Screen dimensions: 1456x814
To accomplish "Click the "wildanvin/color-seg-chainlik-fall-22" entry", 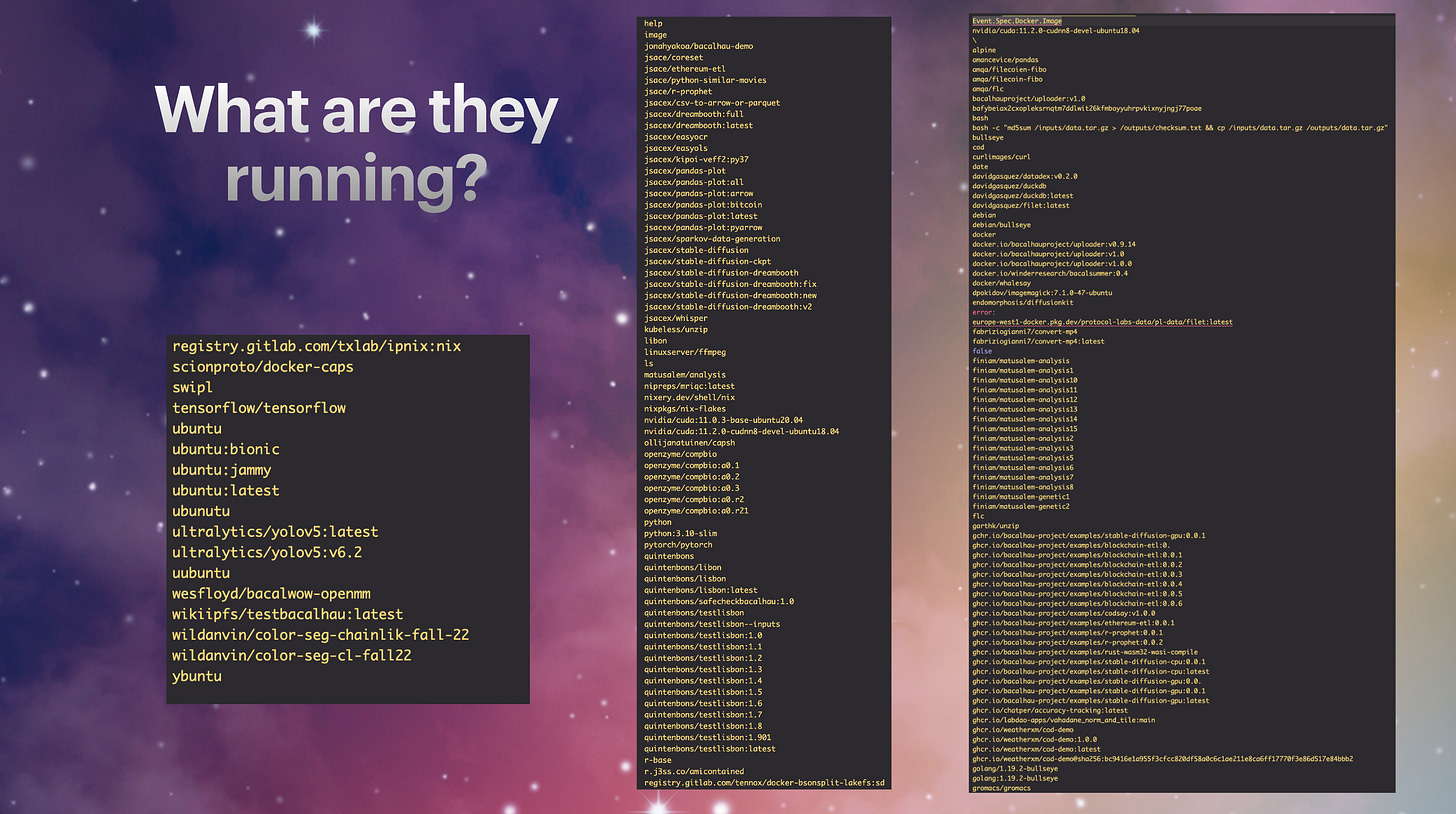I will coord(321,634).
